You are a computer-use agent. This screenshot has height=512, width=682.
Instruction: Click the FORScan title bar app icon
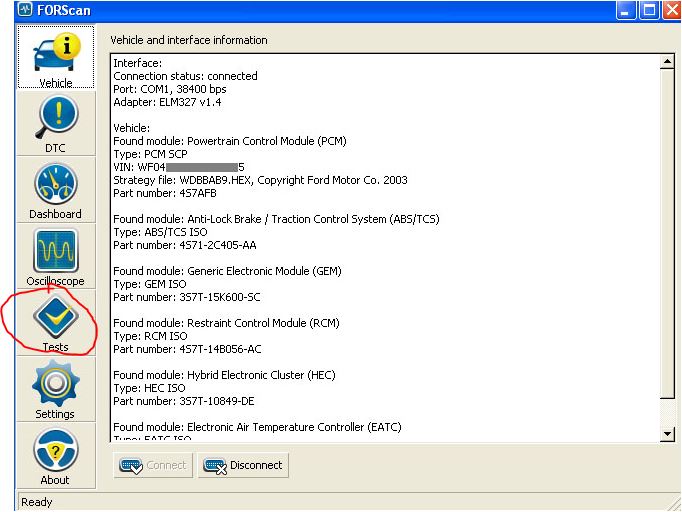pyautogui.click(x=25, y=10)
